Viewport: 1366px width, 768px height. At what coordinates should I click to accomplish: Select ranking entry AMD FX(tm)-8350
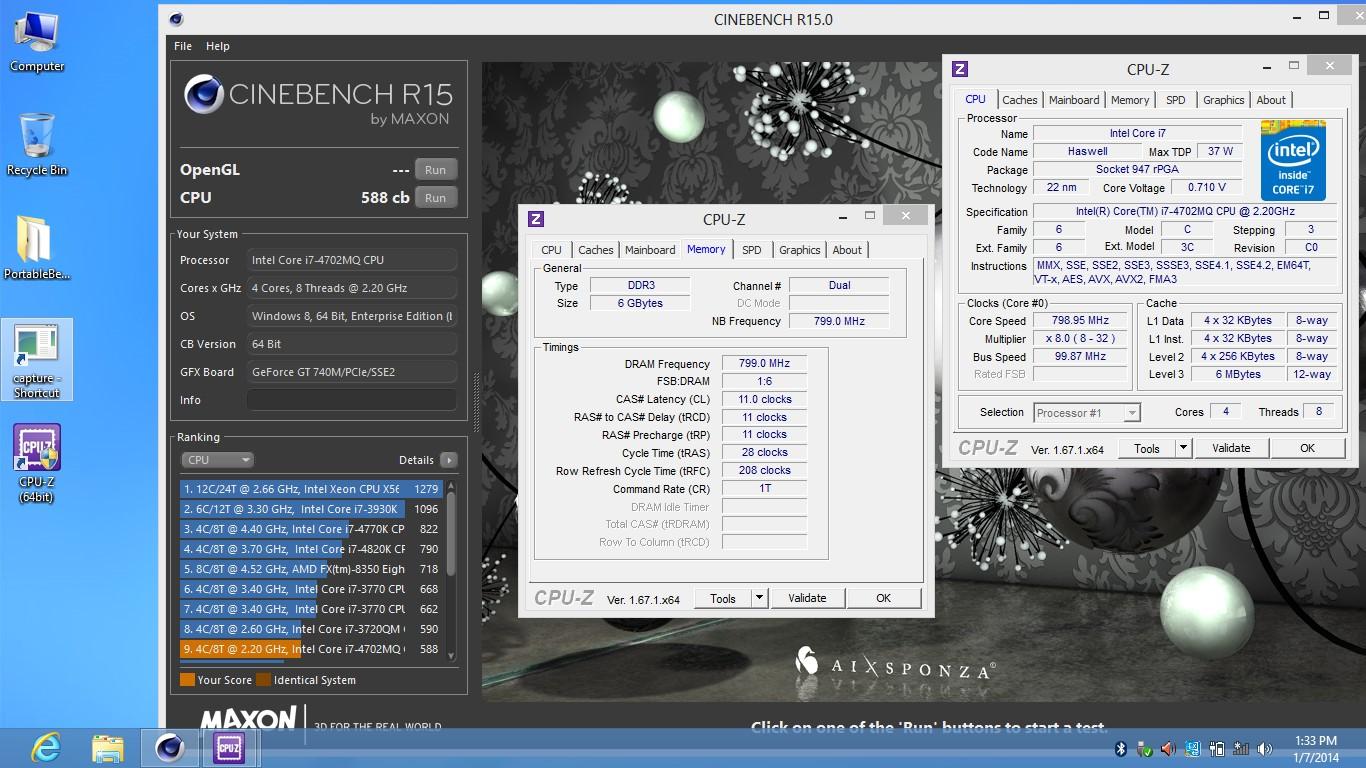point(311,569)
